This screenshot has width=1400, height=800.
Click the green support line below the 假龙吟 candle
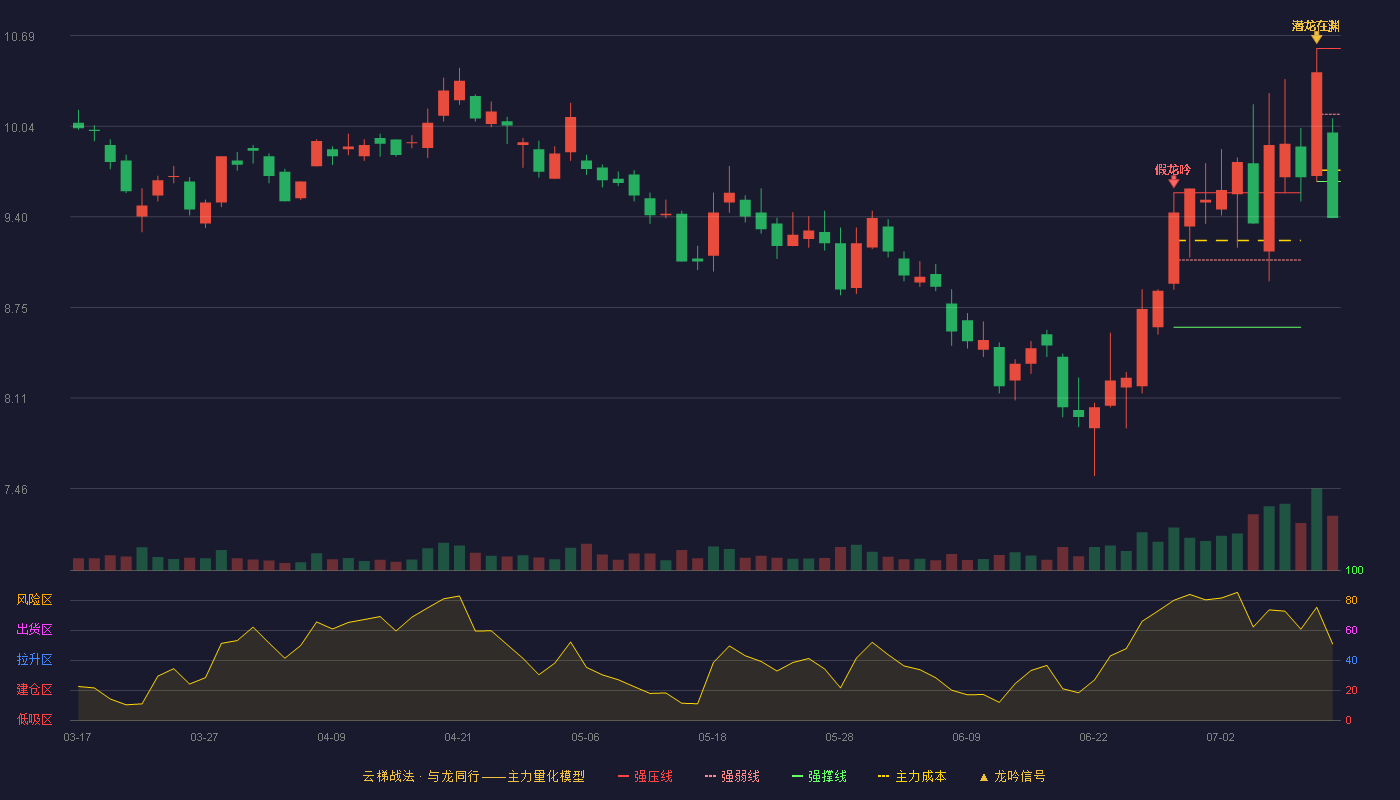point(1237,327)
